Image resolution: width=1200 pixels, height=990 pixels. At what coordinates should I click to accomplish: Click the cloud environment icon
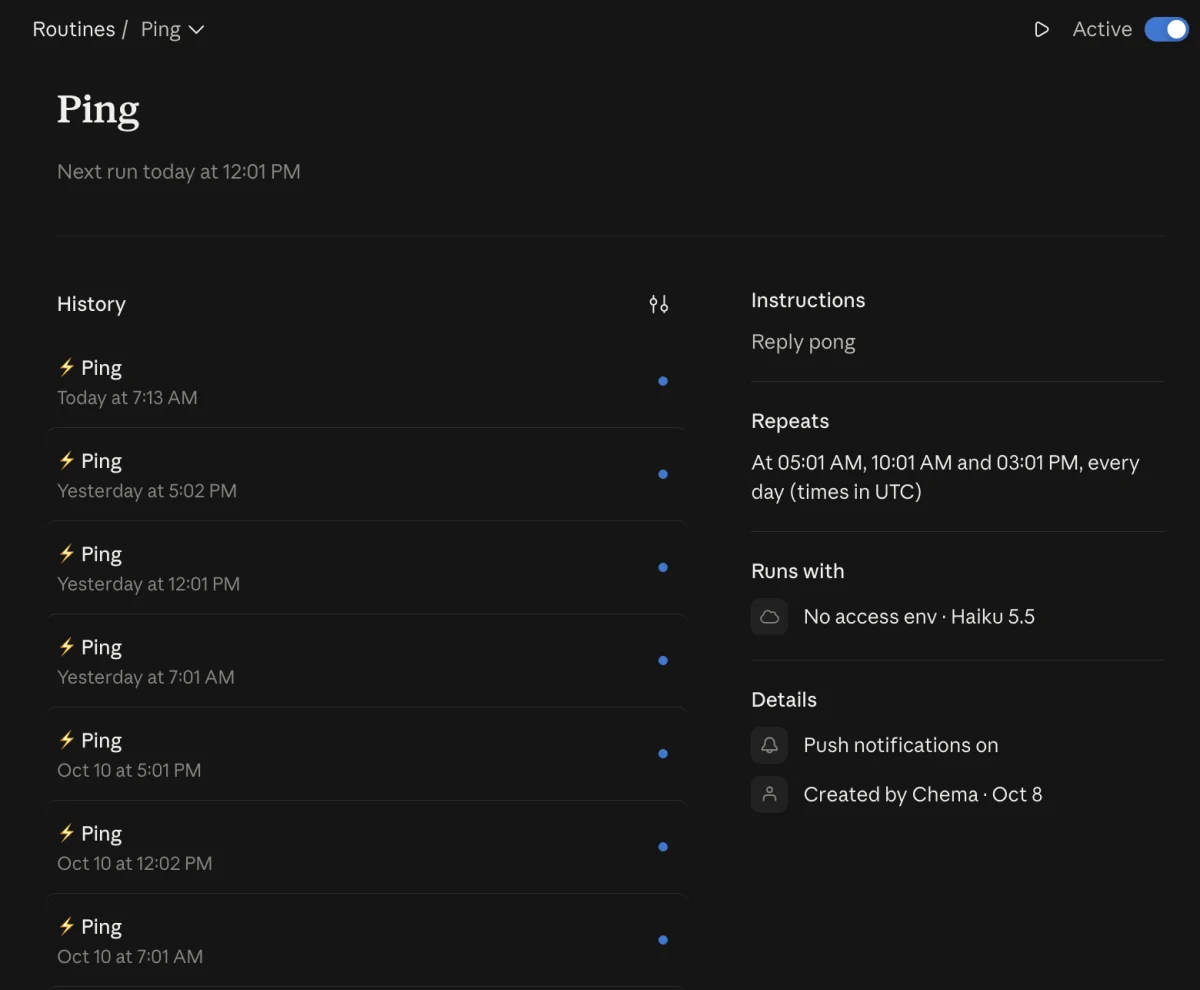click(x=770, y=617)
